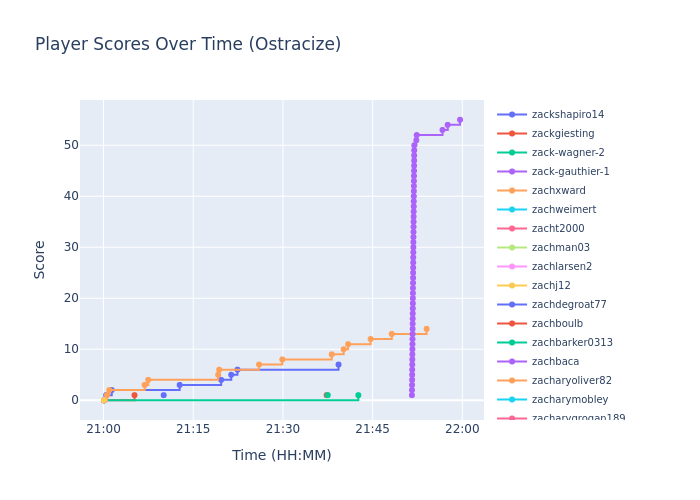The image size is (700, 500).
Task: Click the zachxward orange legend marker
Action: tap(512, 191)
